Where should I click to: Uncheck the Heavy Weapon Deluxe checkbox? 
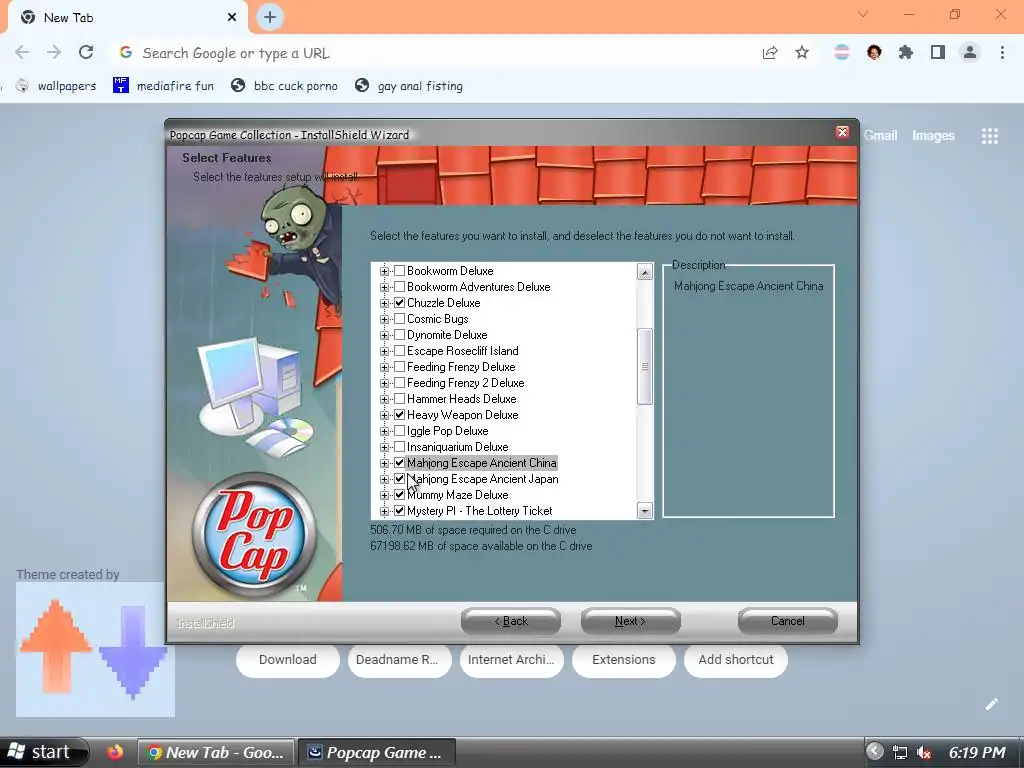[x=400, y=415]
